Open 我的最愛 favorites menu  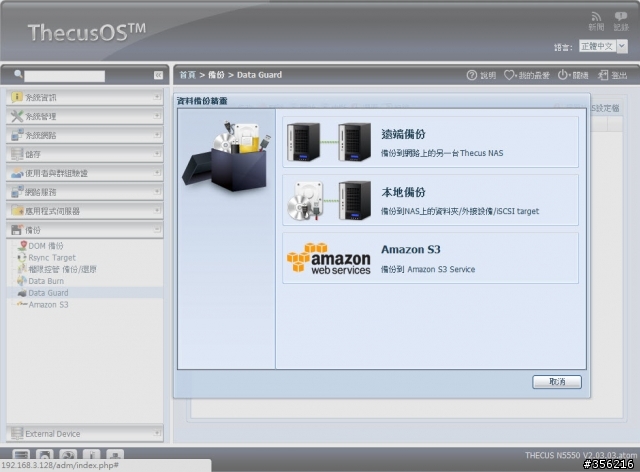click(527, 75)
